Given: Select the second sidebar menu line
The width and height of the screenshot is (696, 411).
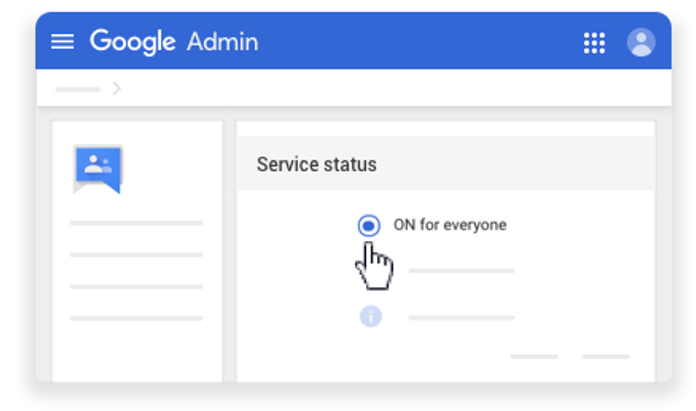Looking at the screenshot, I should pos(136,255).
